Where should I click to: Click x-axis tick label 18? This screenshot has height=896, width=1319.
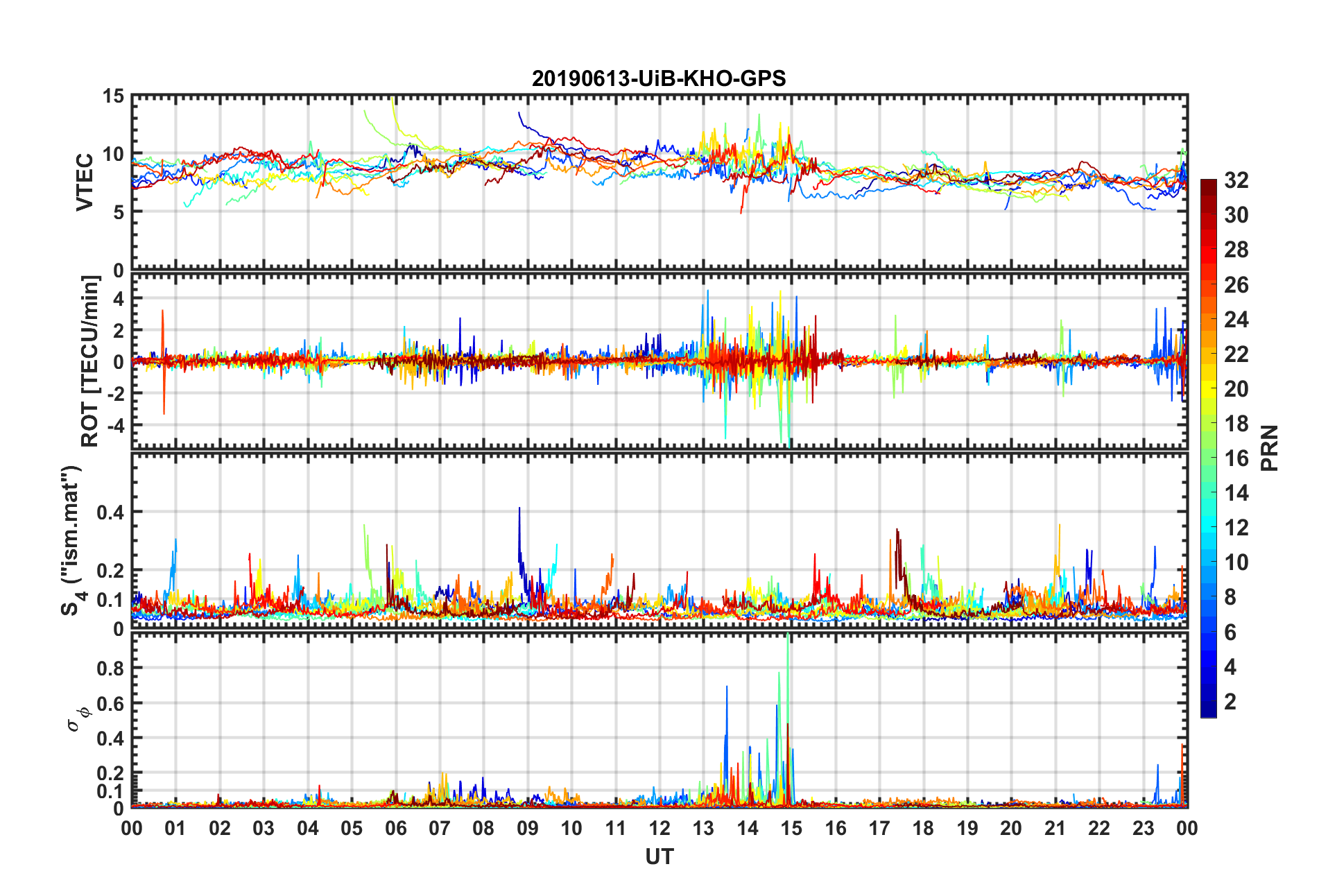[x=923, y=828]
